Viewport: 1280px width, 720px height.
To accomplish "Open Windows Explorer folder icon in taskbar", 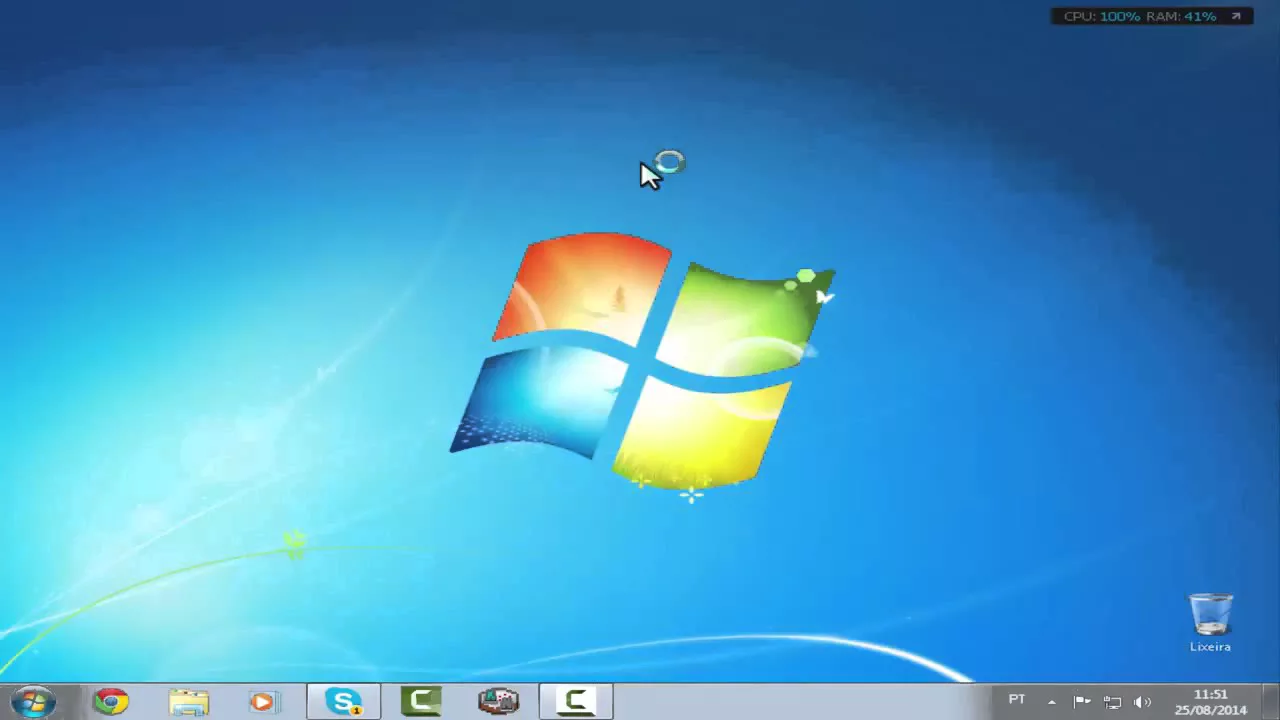I will coord(188,702).
